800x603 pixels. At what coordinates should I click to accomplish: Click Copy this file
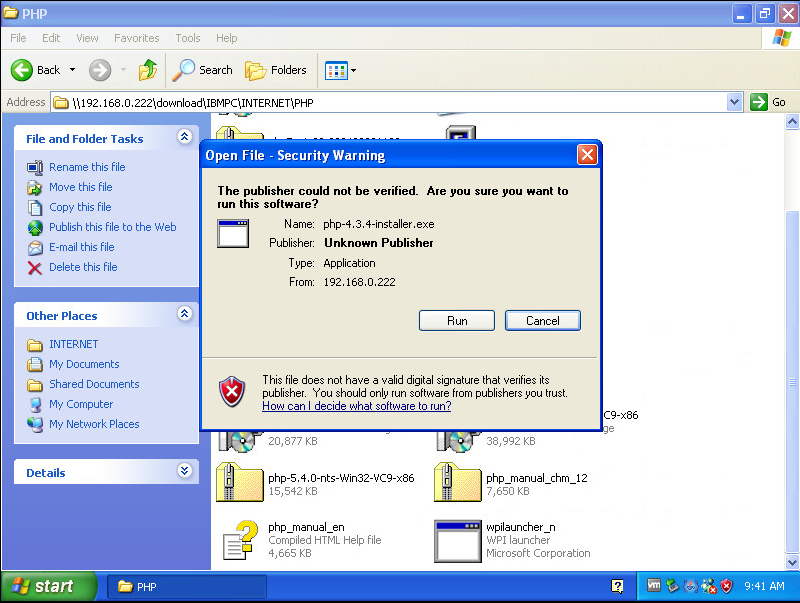point(80,207)
